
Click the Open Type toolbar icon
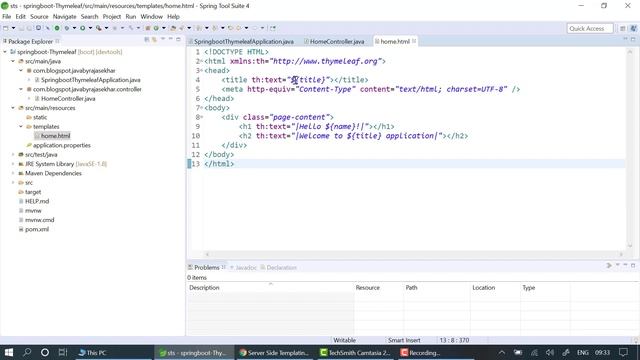click(173, 28)
